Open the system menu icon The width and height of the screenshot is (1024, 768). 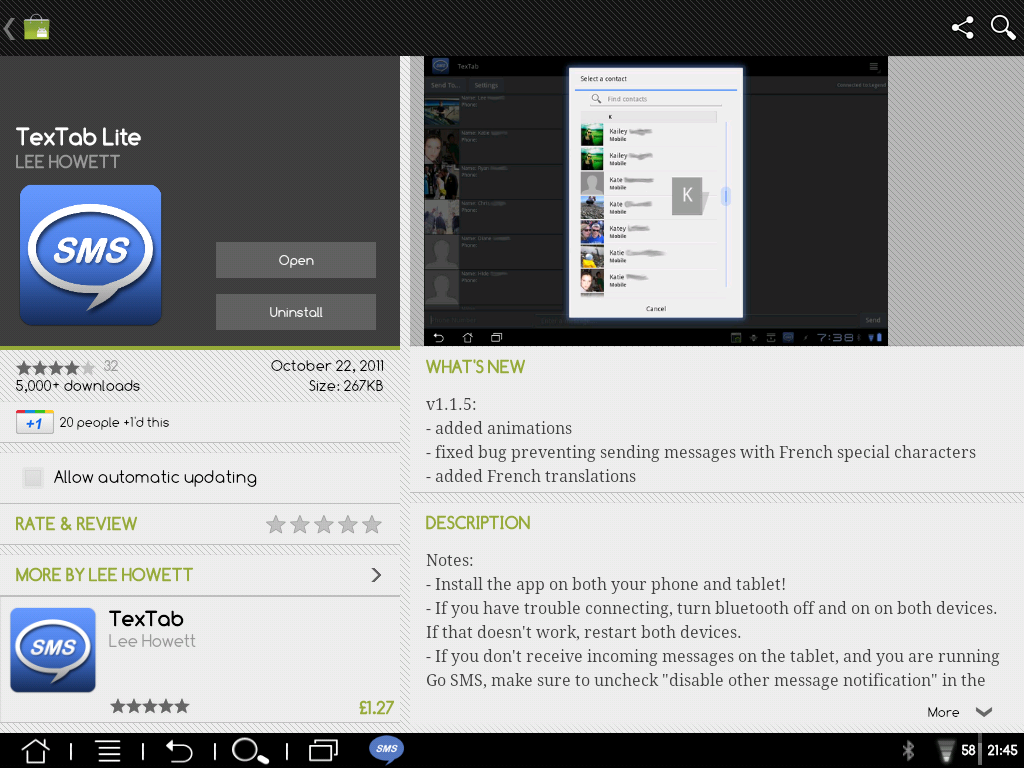click(109, 751)
